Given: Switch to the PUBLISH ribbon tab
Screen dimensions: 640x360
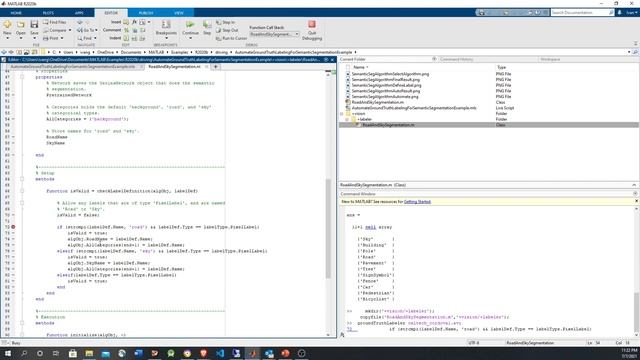Looking at the screenshot, I should 146,13.
